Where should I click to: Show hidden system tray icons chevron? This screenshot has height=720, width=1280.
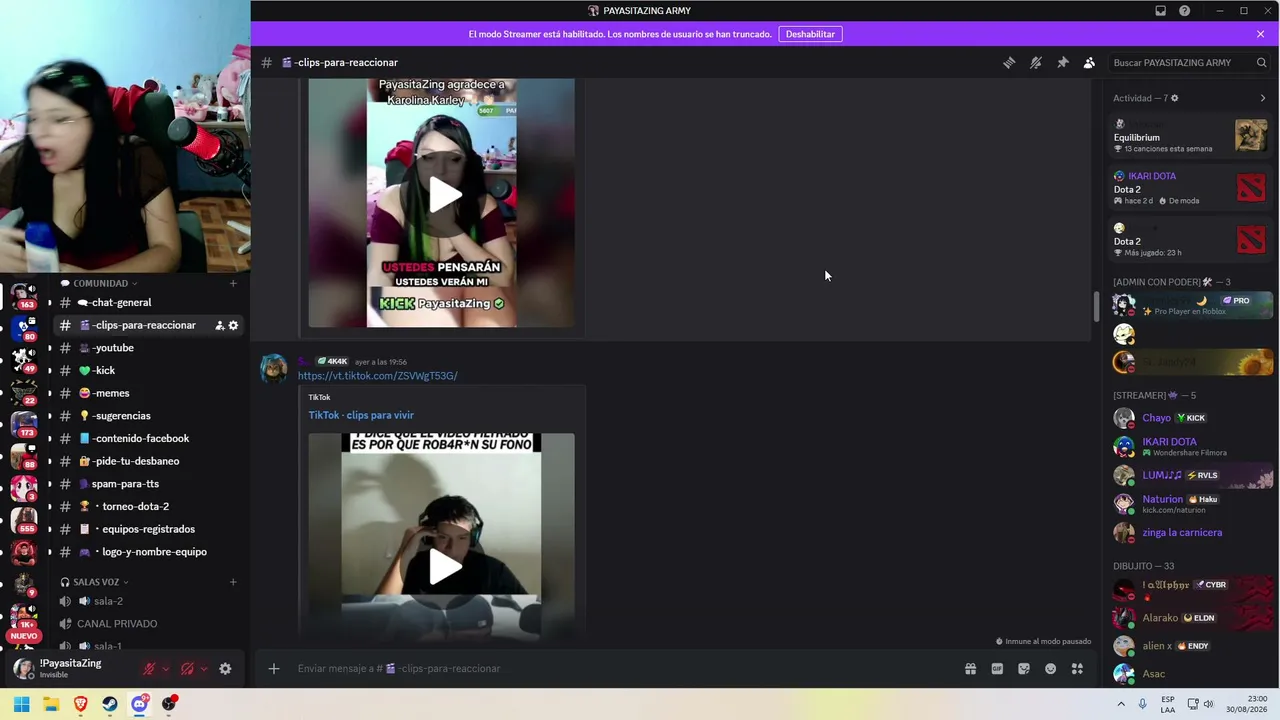pos(1121,704)
